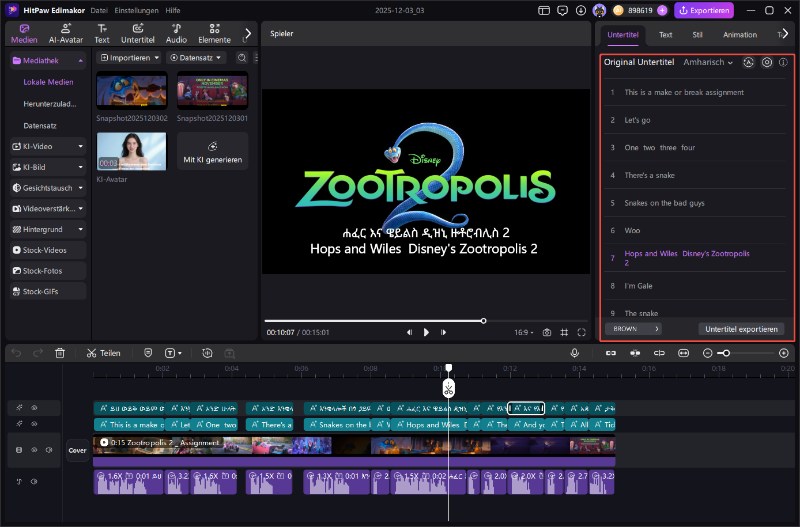The width and height of the screenshot is (800, 527).
Task: Open the Amharisch language dropdown
Action: tap(708, 62)
